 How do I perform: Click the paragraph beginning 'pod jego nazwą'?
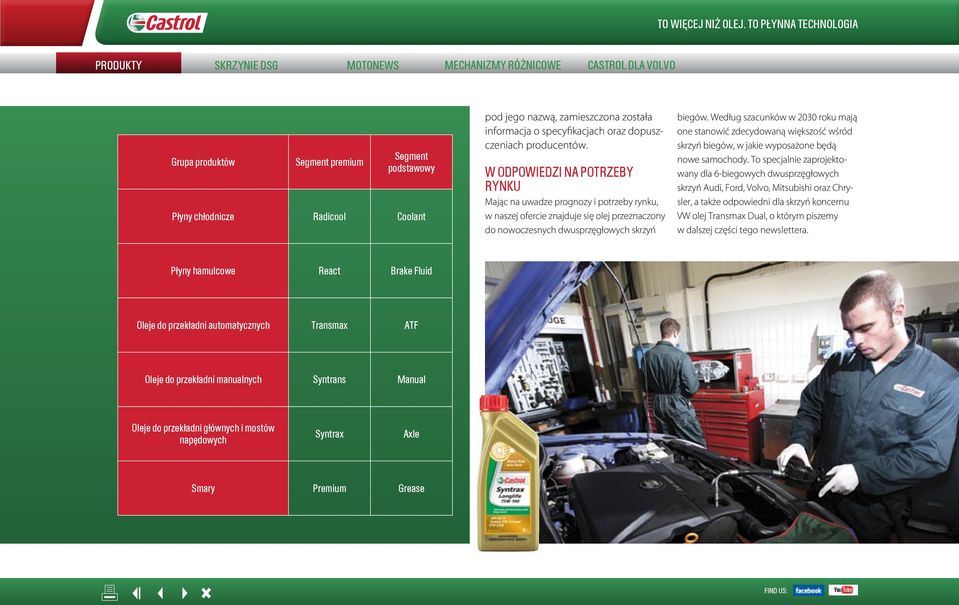point(574,131)
